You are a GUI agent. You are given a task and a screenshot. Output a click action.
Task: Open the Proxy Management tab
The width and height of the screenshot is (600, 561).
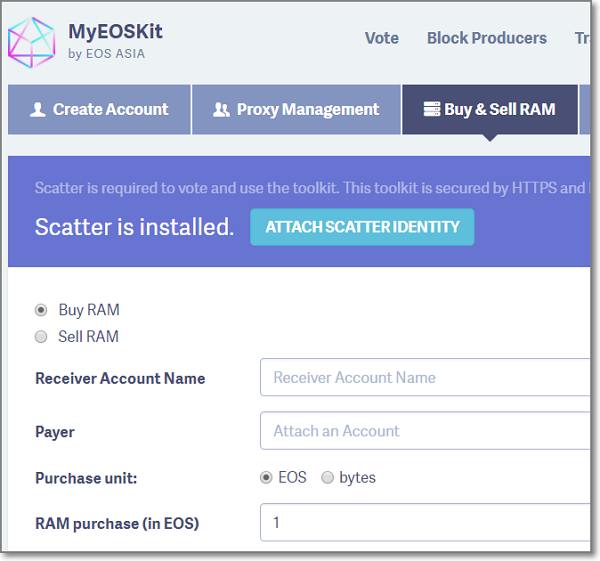(x=296, y=109)
